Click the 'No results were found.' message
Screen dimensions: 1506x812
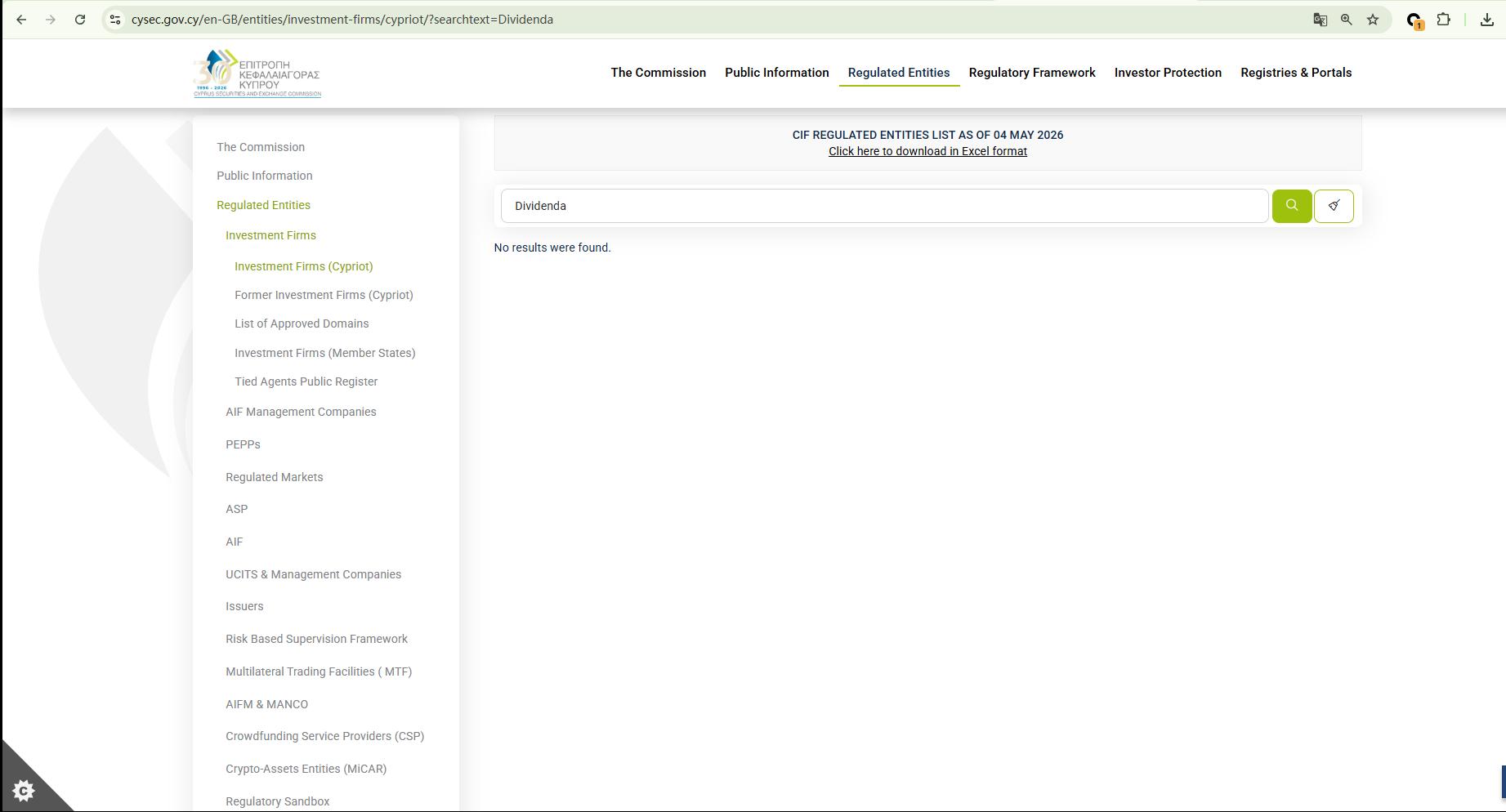[x=552, y=248]
